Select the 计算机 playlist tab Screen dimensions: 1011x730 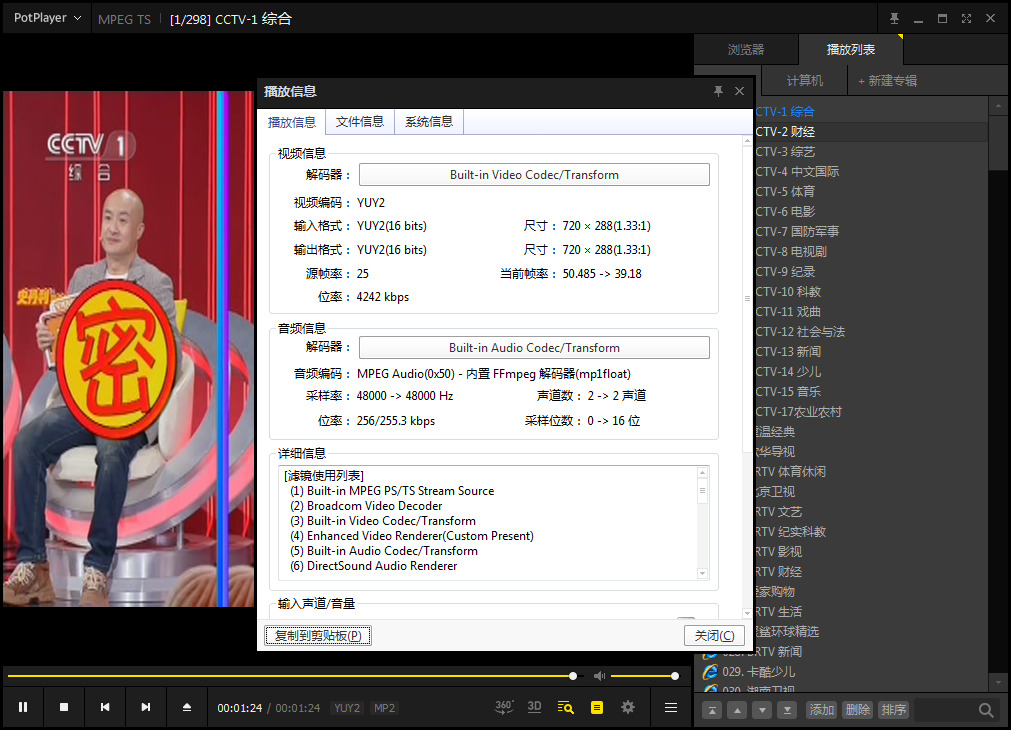click(x=805, y=81)
